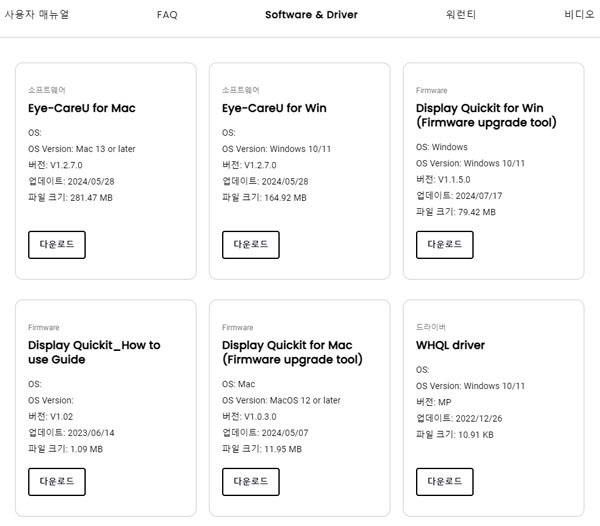Select the WHQL driver title
Screen dimensions: 600x526
point(450,345)
